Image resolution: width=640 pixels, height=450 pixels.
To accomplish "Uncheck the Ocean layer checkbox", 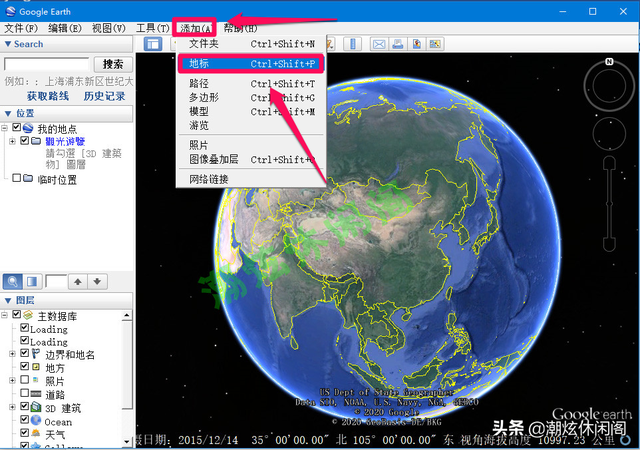I will pyautogui.click(x=24, y=419).
